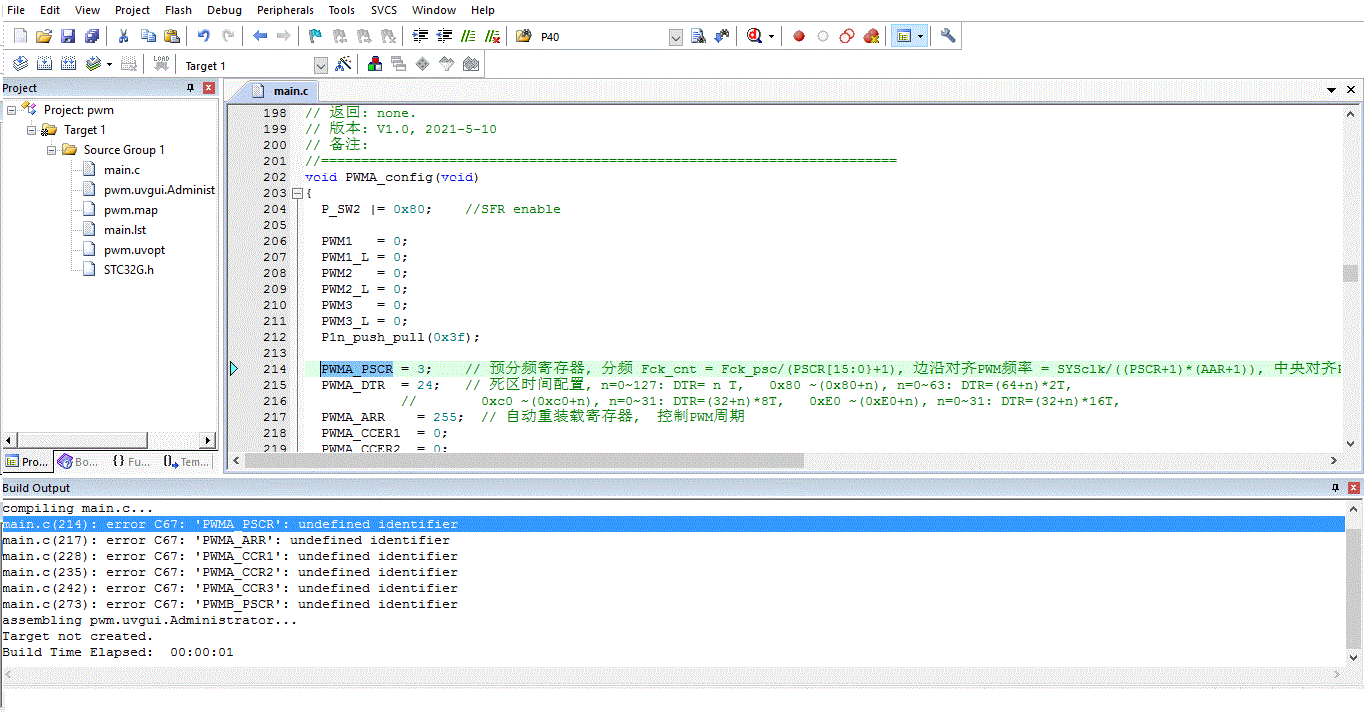Copy selection using the Copy icon
Viewport: 1370px width, 712px height.
click(148, 36)
